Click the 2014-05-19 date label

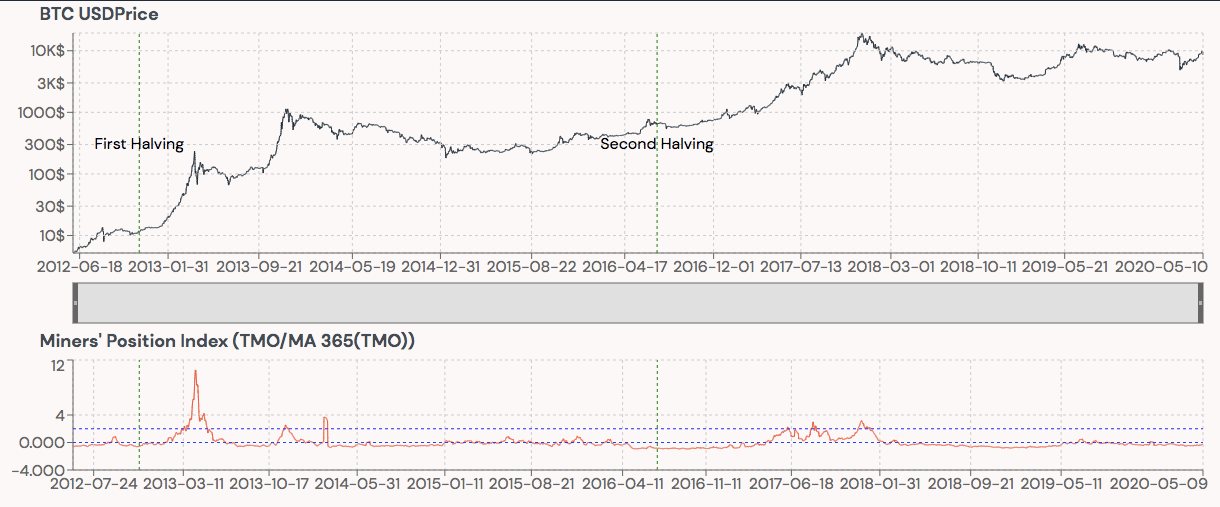[350, 266]
